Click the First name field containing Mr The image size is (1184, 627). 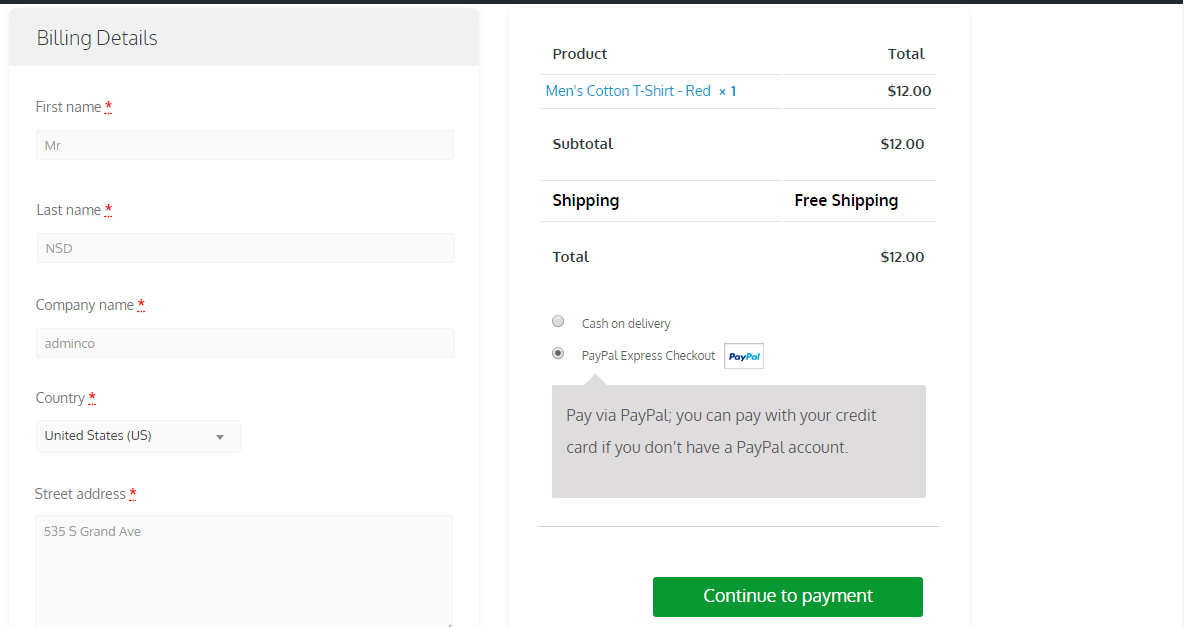coord(244,144)
